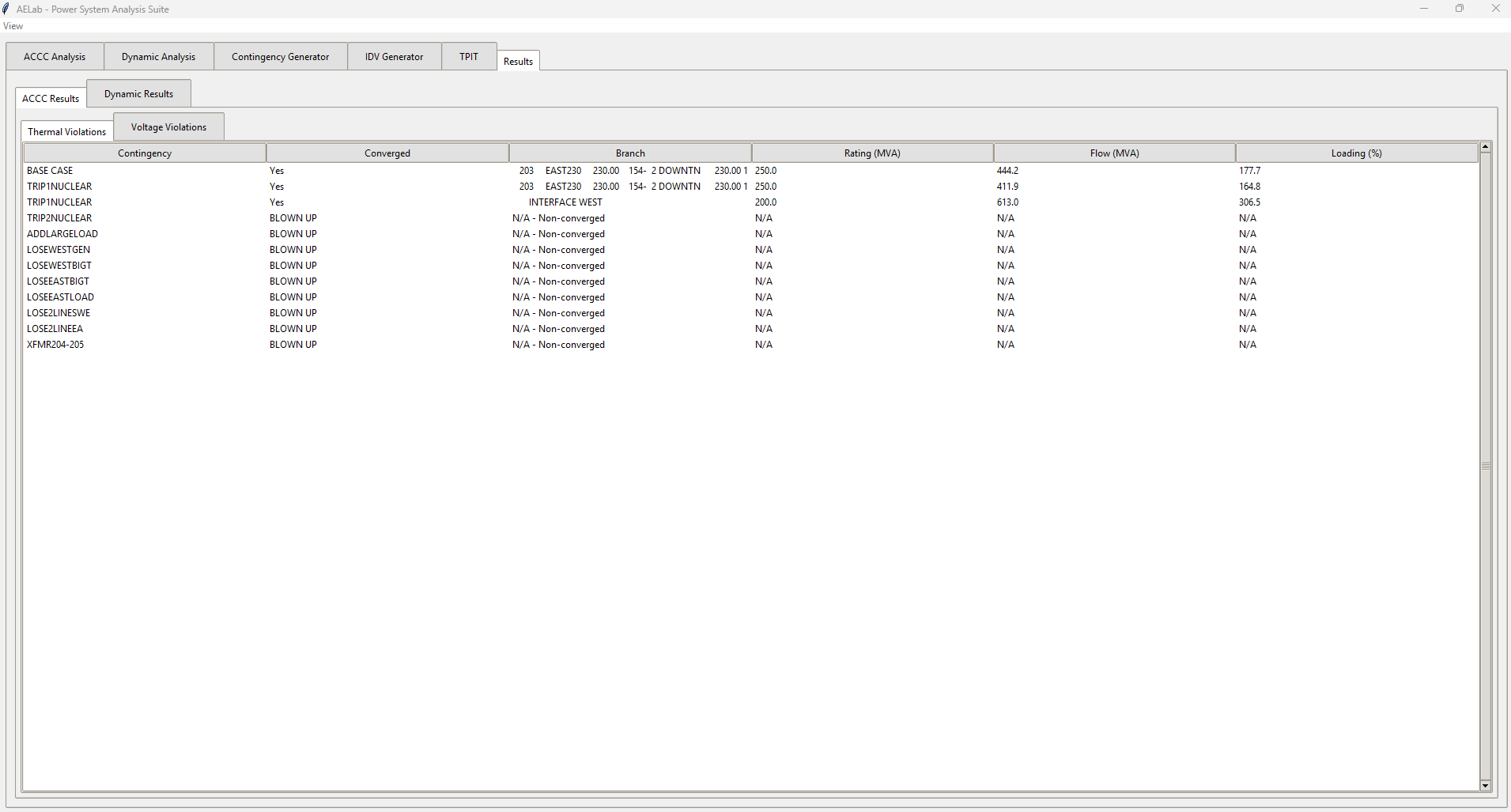1511x812 pixels.
Task: Switch to the Dynamic Results sub-tab
Action: pos(138,93)
